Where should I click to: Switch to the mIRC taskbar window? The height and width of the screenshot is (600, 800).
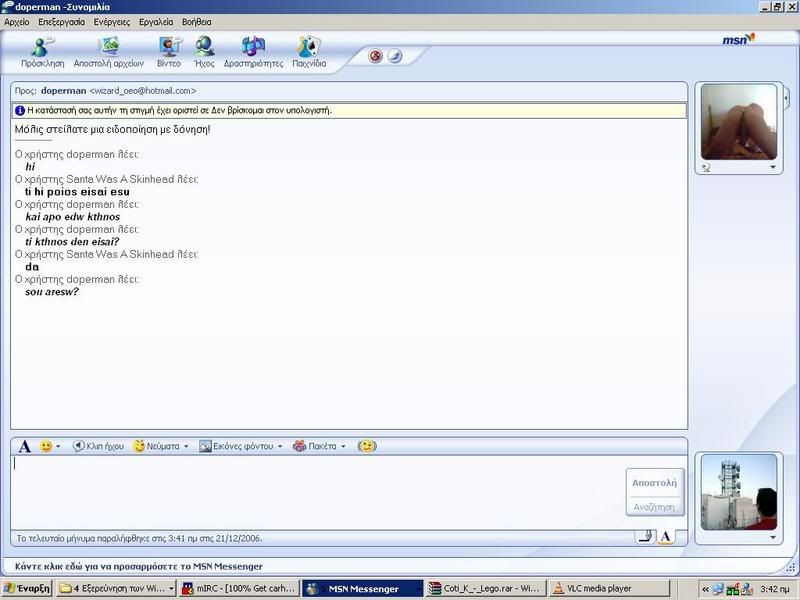tap(239, 588)
